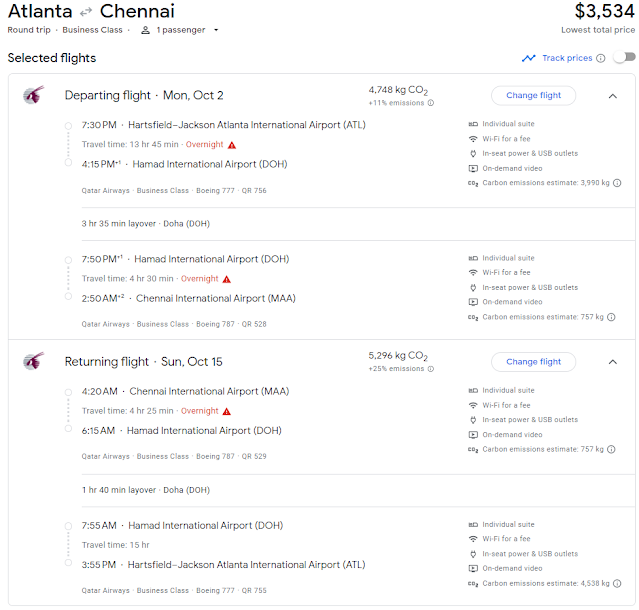Open the 1 passenger dropdown arrow

point(216,30)
